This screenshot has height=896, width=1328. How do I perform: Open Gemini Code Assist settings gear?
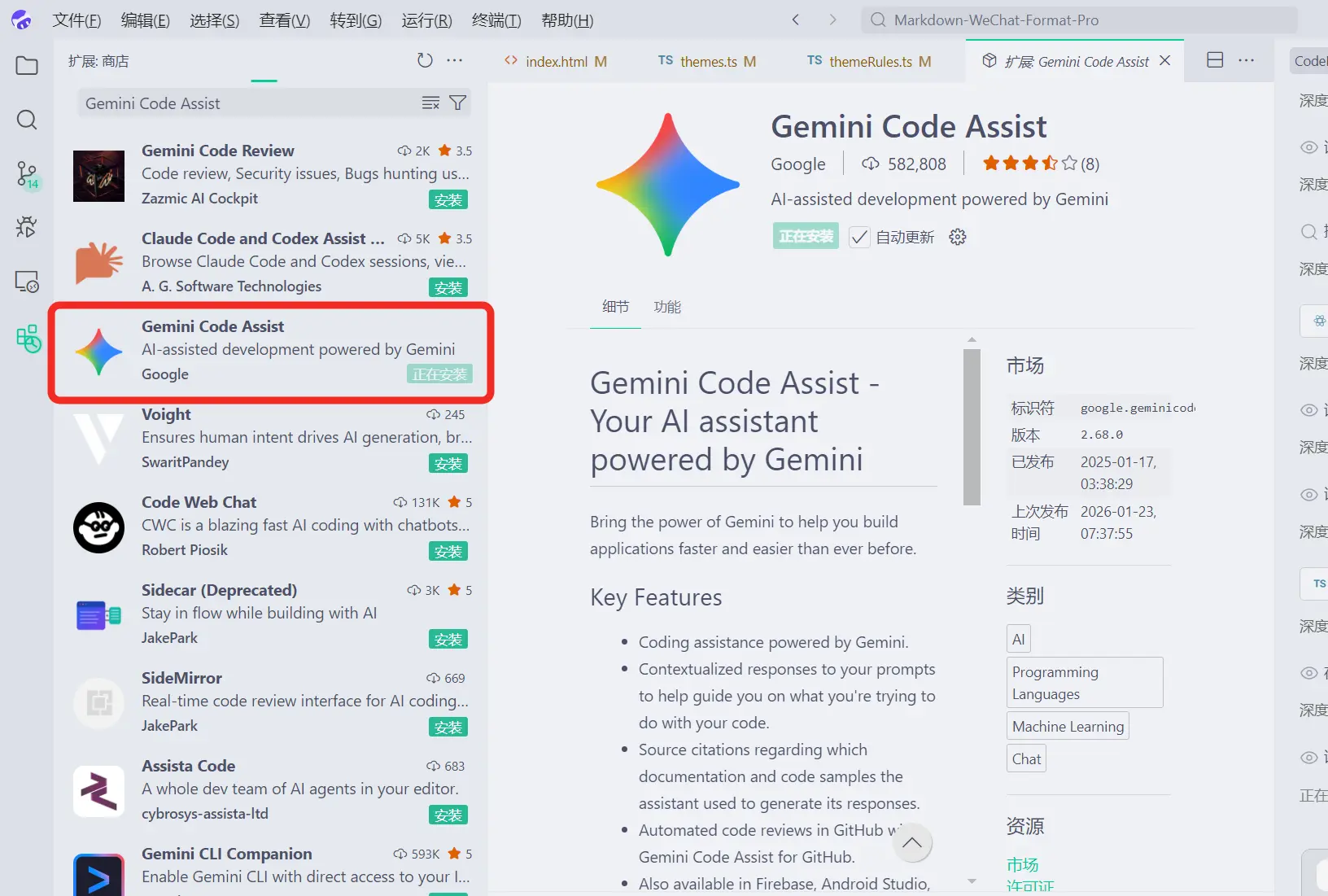[958, 237]
